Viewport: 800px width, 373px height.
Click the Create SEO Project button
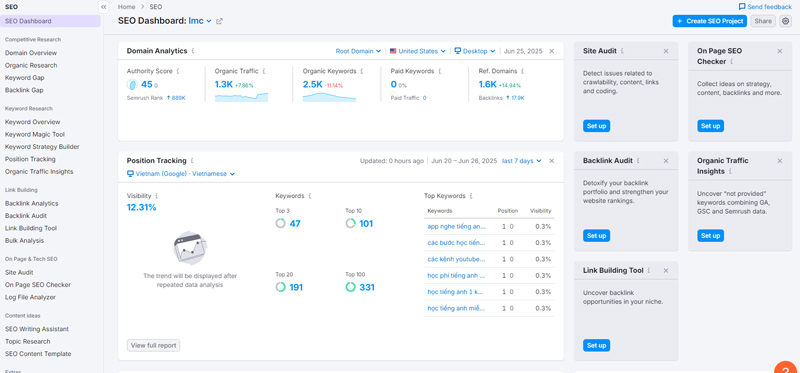(710, 21)
